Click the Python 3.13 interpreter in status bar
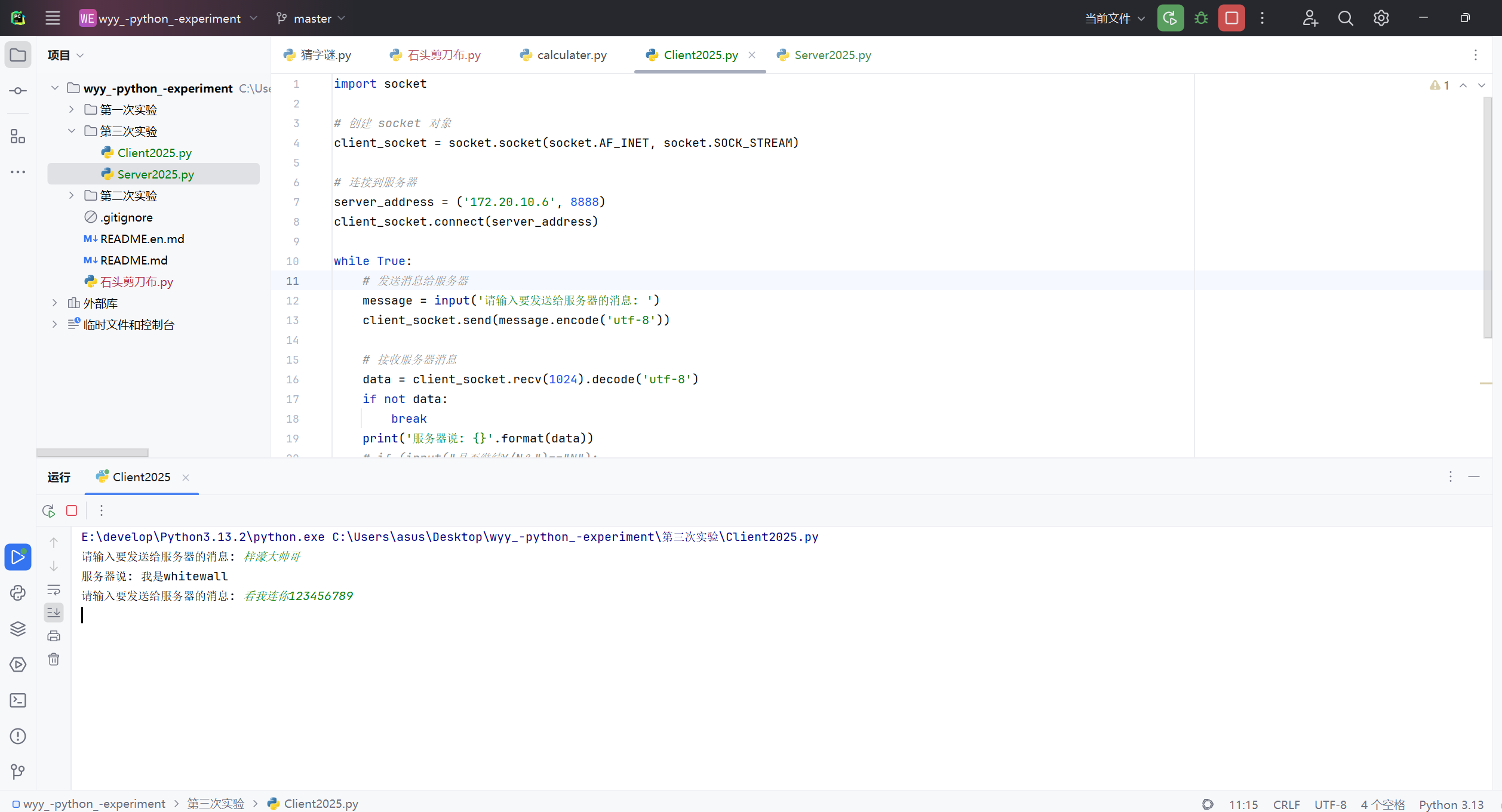Screen dimensions: 1502x812 pyautogui.click(x=1451, y=804)
